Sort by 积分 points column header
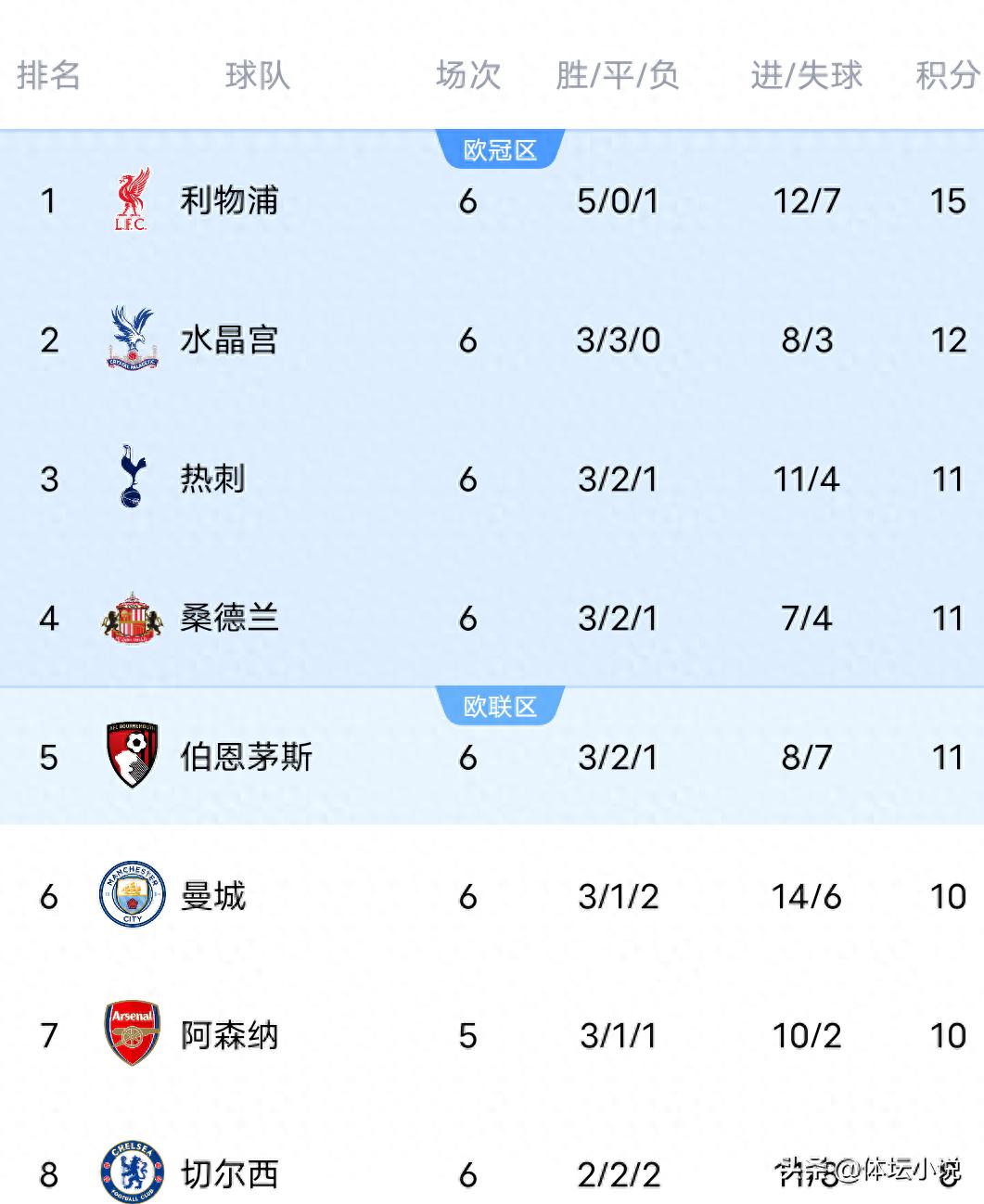Viewport: 984px width, 1204px height. pyautogui.click(x=948, y=77)
